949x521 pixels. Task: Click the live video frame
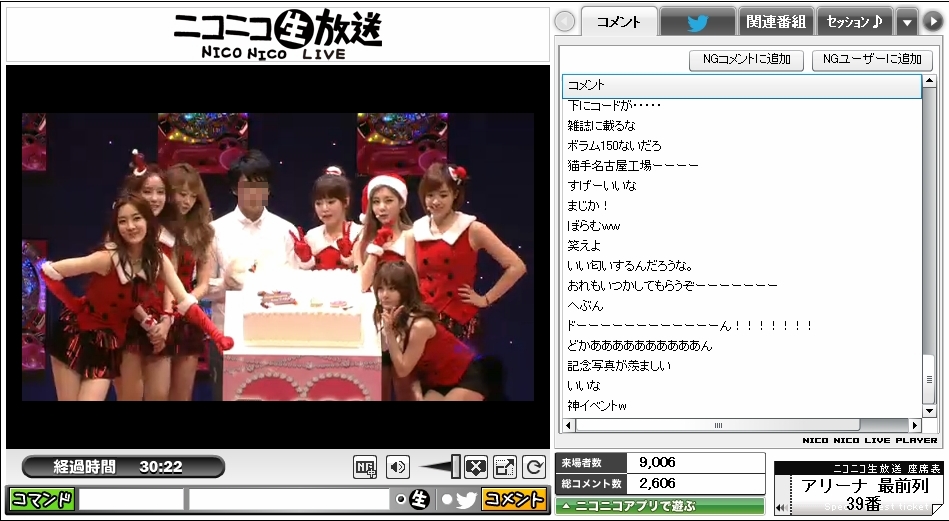278,257
